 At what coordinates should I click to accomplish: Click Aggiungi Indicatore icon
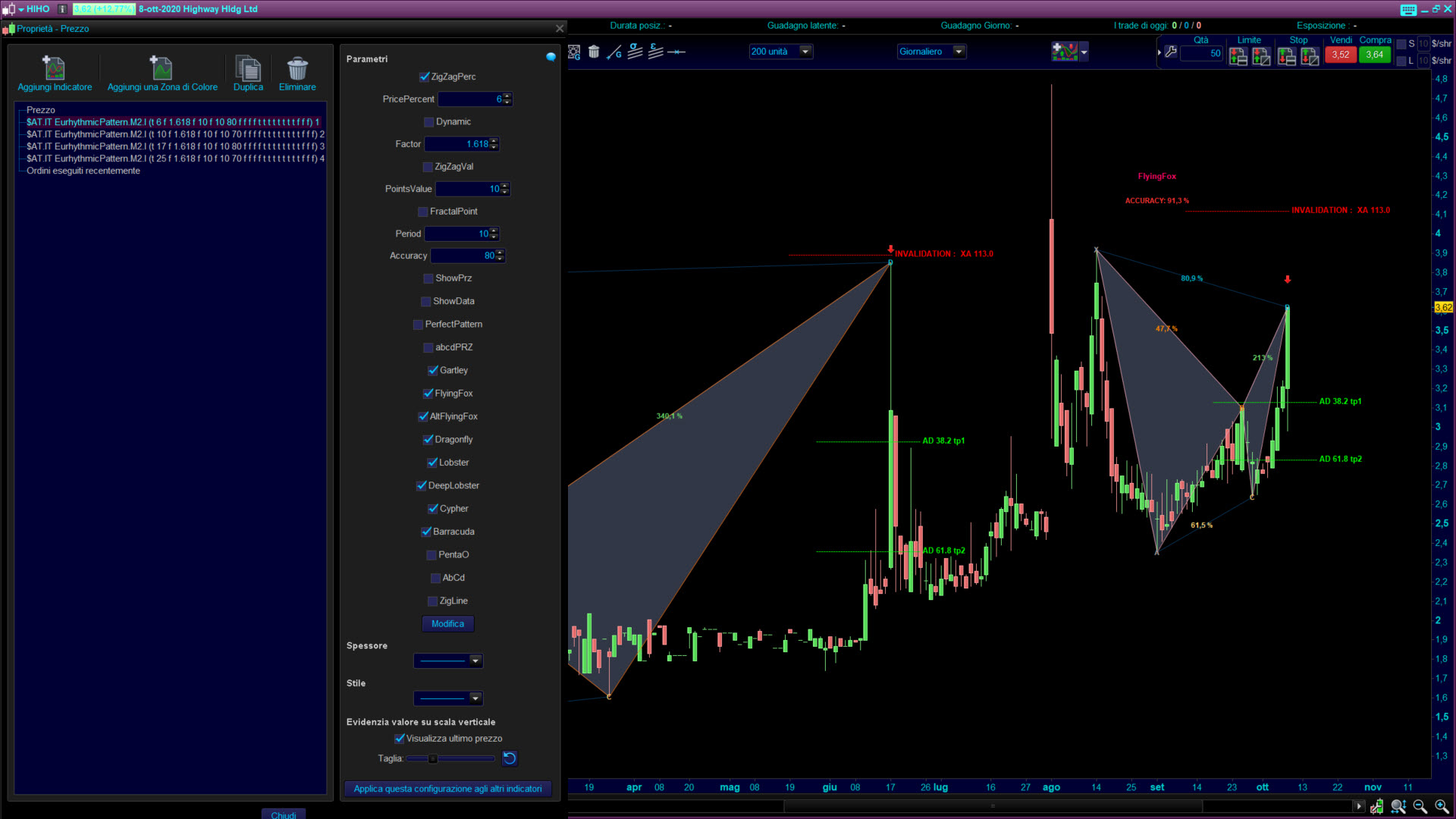tap(55, 69)
